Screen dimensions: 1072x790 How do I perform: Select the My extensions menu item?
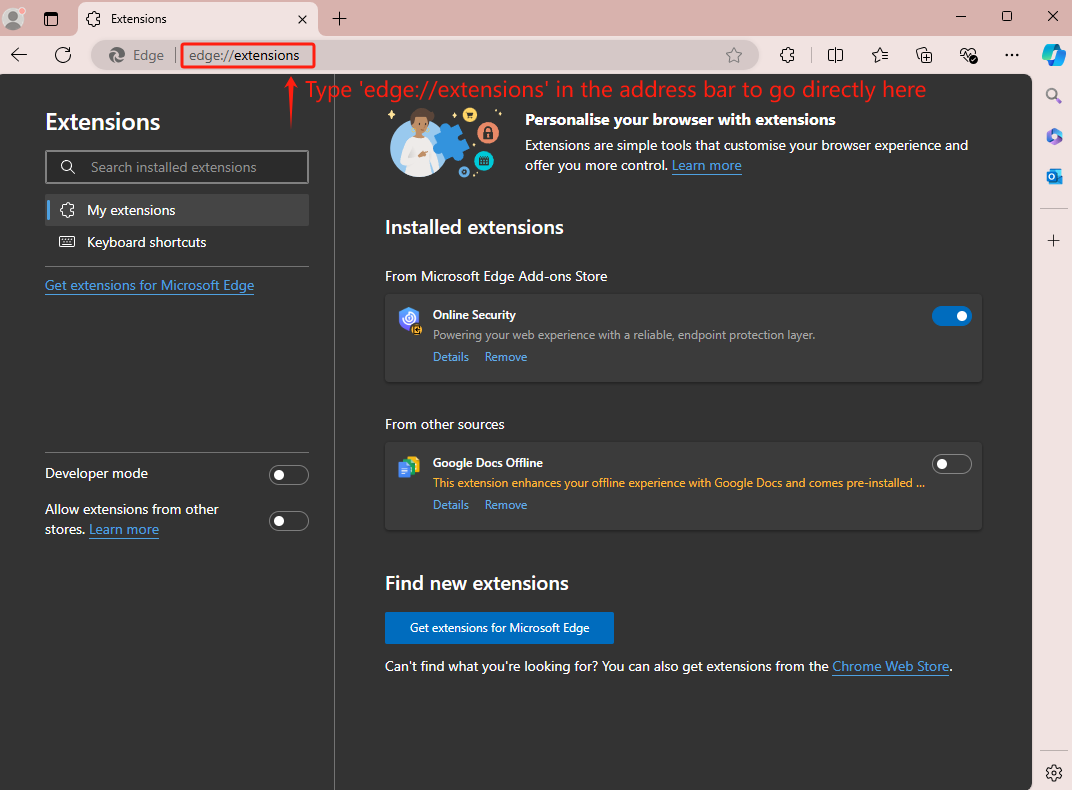131,210
